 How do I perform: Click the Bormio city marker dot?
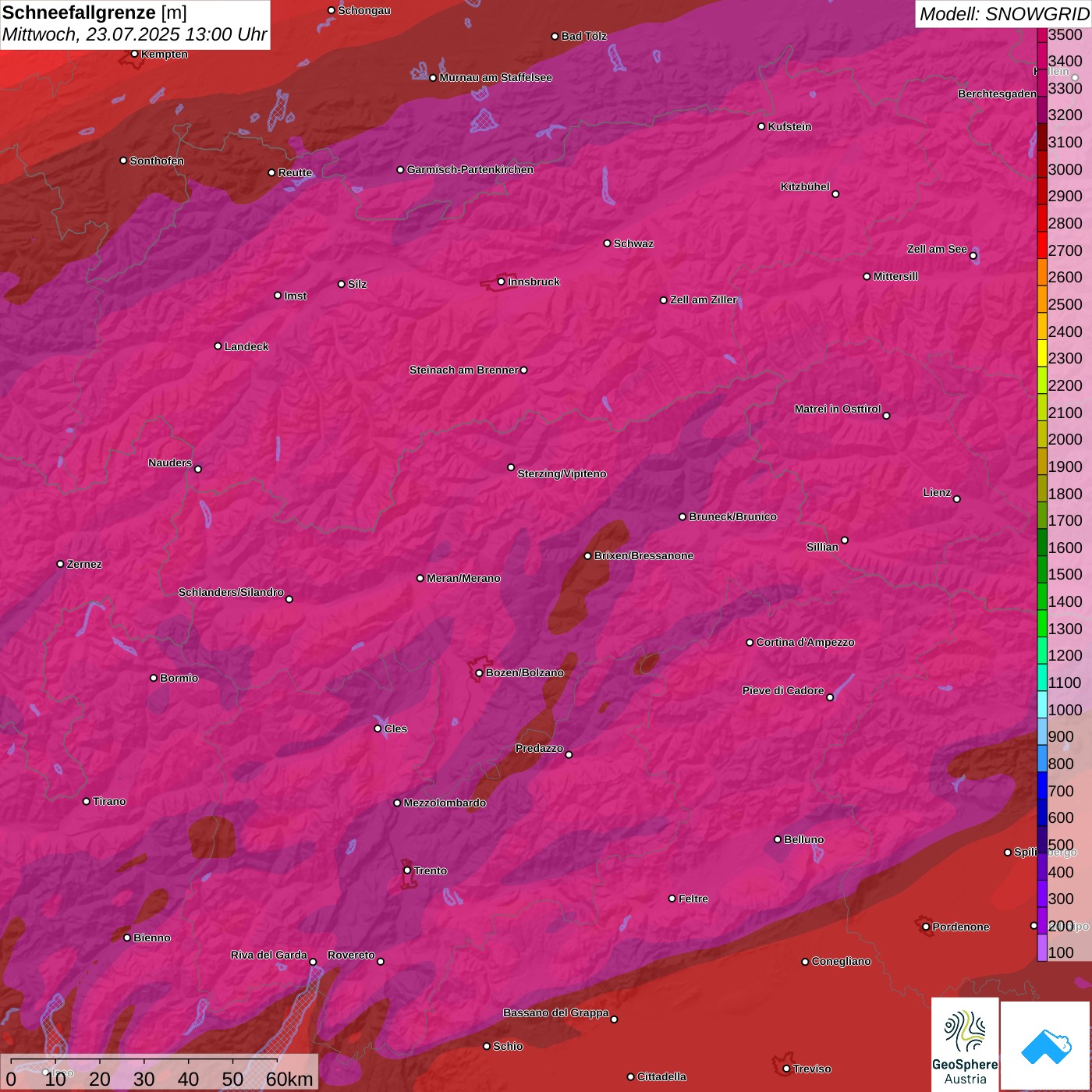point(154,678)
